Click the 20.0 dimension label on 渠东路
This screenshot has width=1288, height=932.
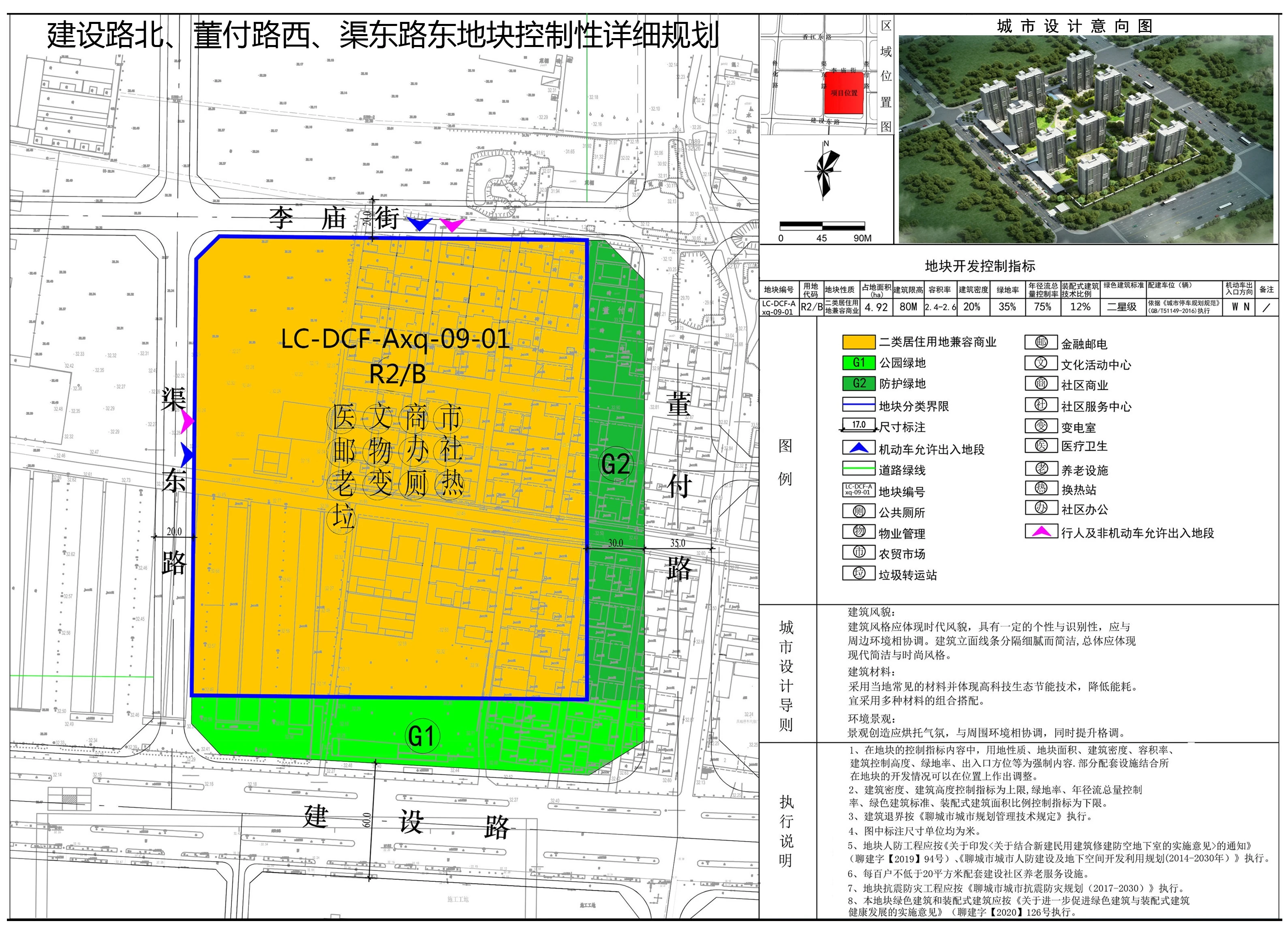(174, 531)
